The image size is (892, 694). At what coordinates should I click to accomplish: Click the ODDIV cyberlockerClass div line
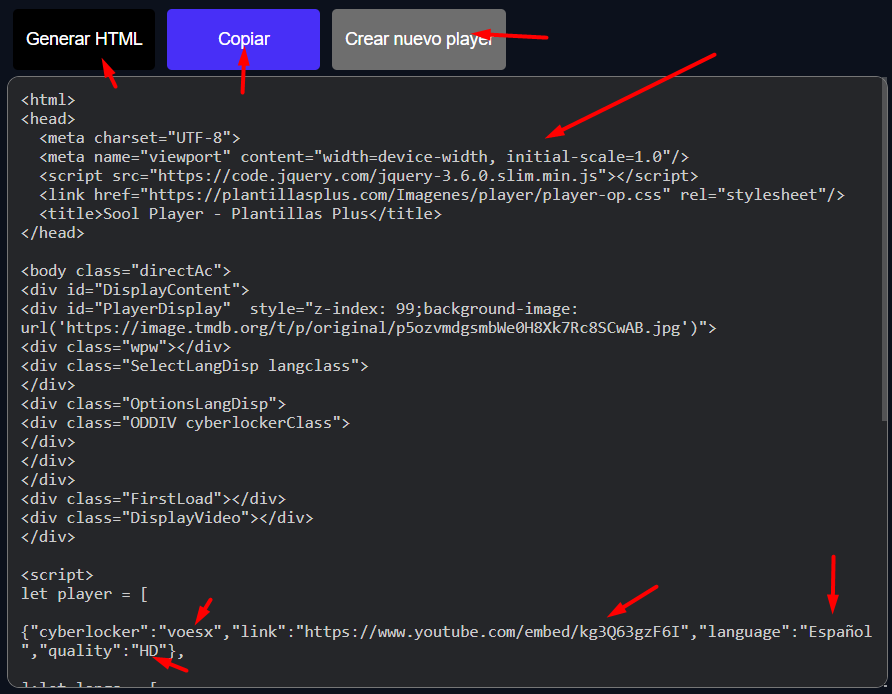pos(185,423)
